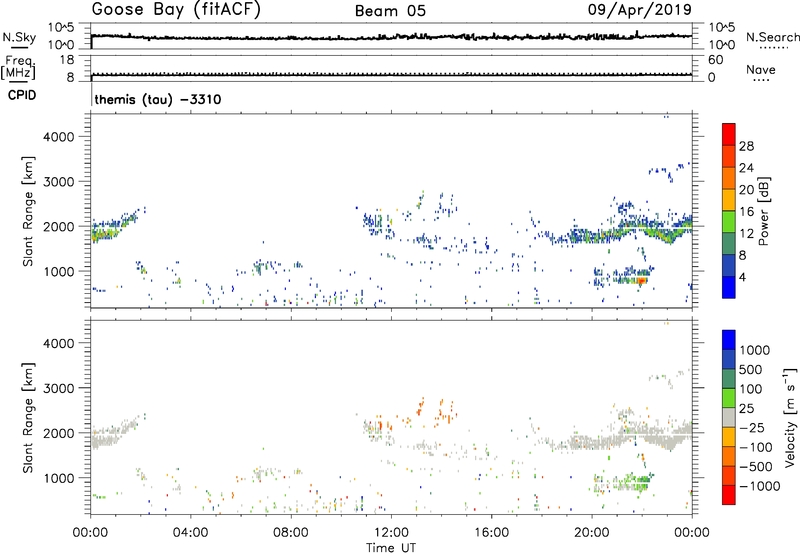Click the '16' Power colorbar tick

coord(746,212)
